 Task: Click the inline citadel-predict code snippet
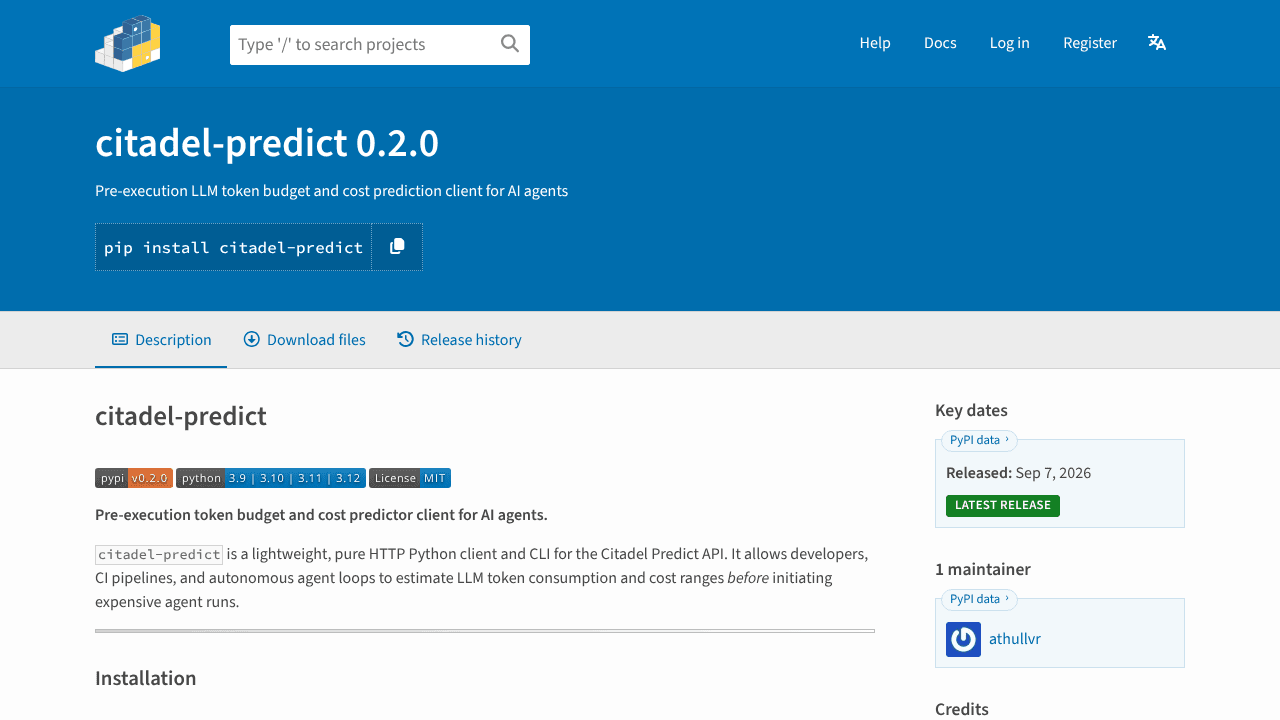click(159, 554)
